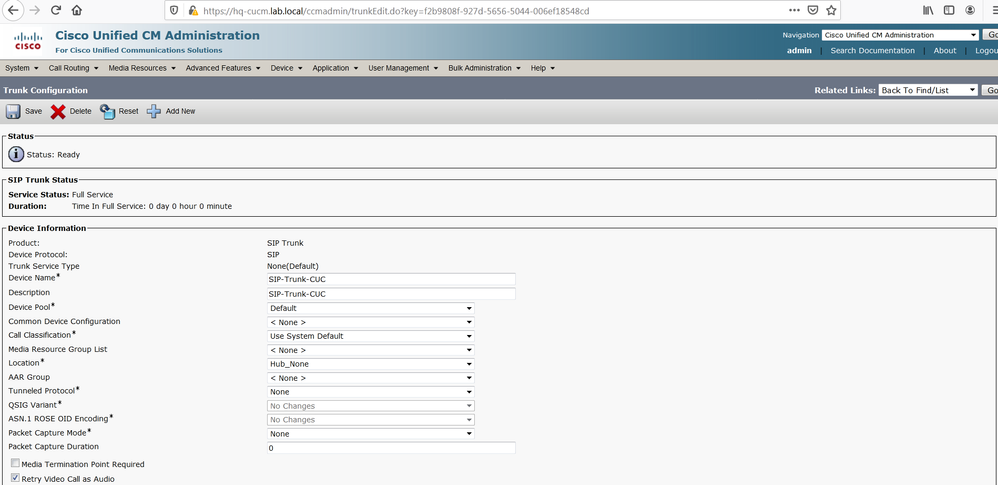
Task: Open the Advanced Features menu
Action: [223, 68]
